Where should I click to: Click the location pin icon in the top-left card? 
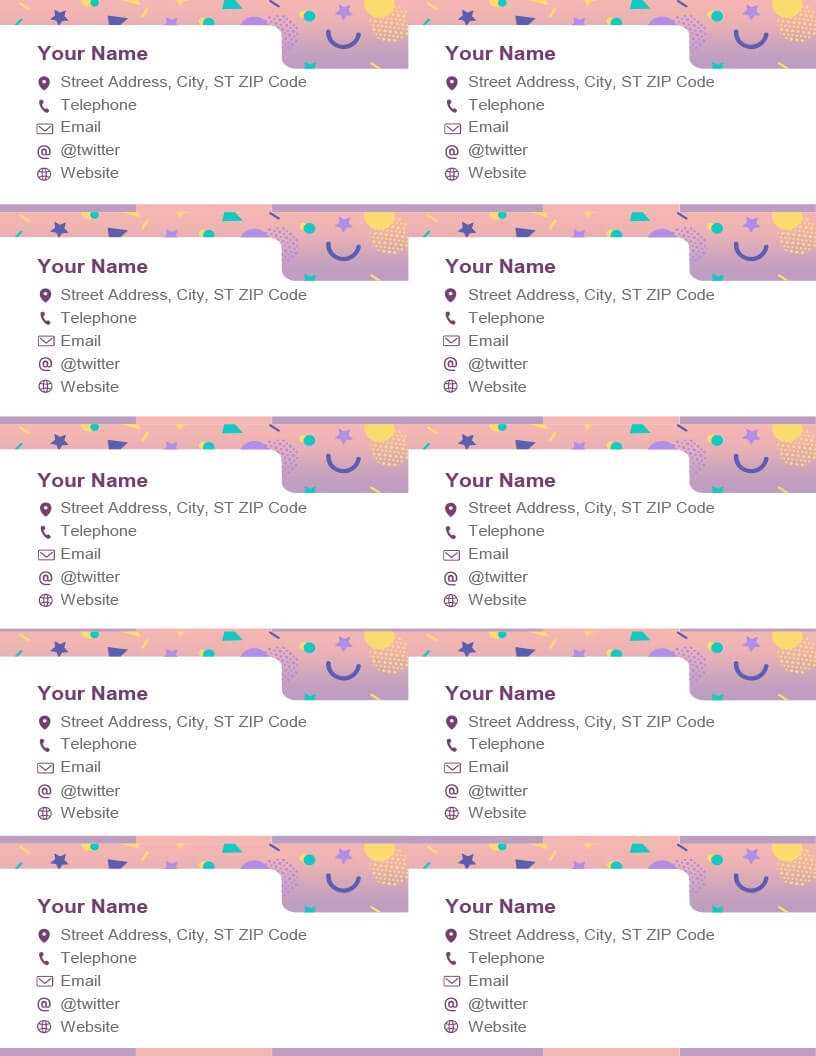coord(44,83)
